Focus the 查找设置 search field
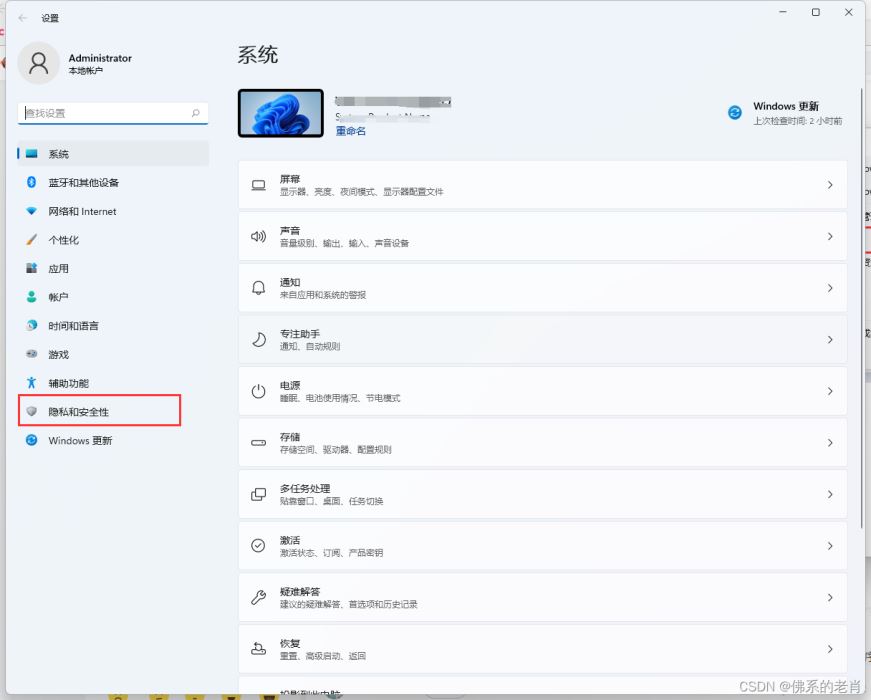Viewport: 871px width, 700px height. tap(113, 113)
